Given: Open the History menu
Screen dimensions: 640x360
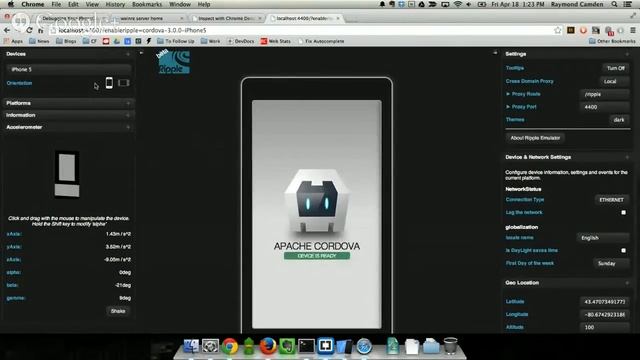Looking at the screenshot, I should 115,4.
